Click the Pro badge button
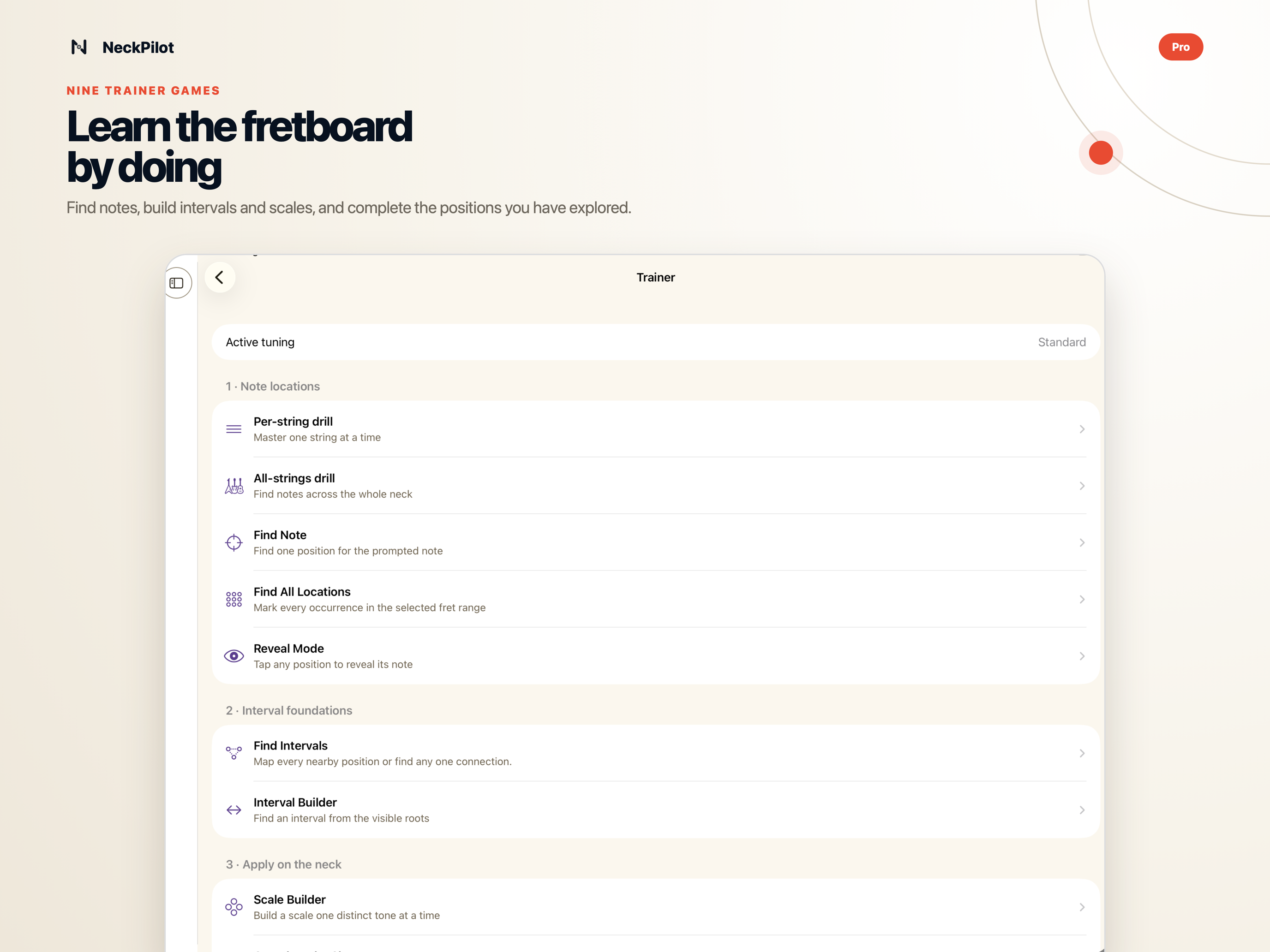This screenshot has height=952, width=1270. coord(1180,47)
